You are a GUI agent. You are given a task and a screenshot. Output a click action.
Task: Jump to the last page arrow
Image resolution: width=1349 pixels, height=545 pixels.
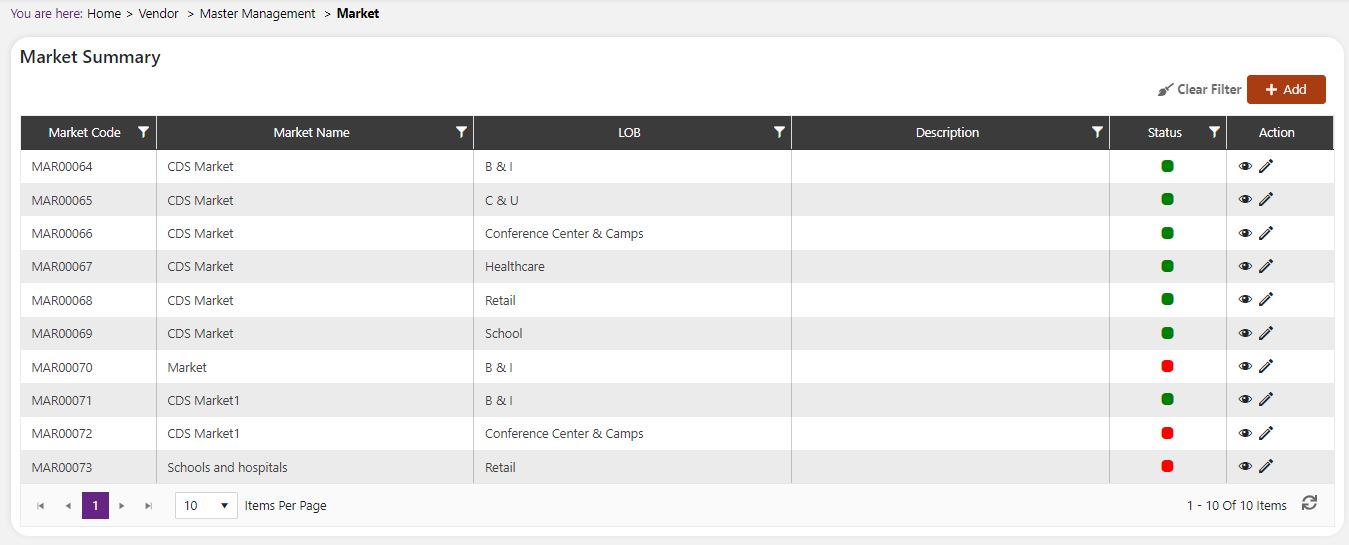point(149,506)
